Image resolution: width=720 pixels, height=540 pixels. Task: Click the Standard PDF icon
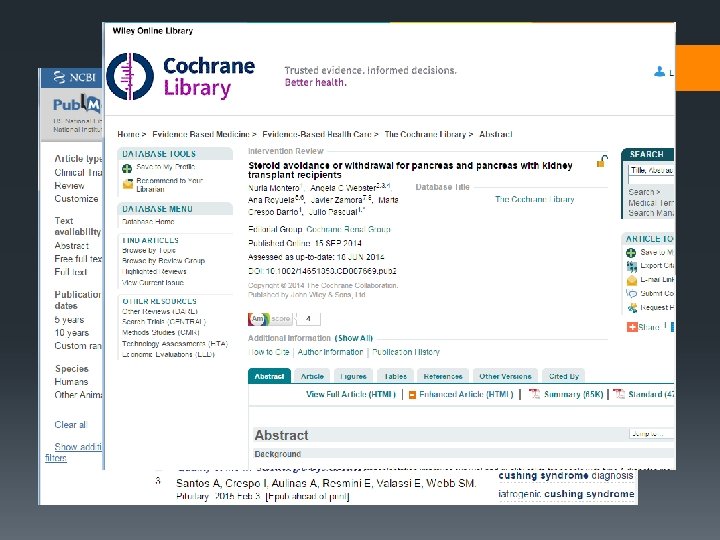click(x=619, y=394)
